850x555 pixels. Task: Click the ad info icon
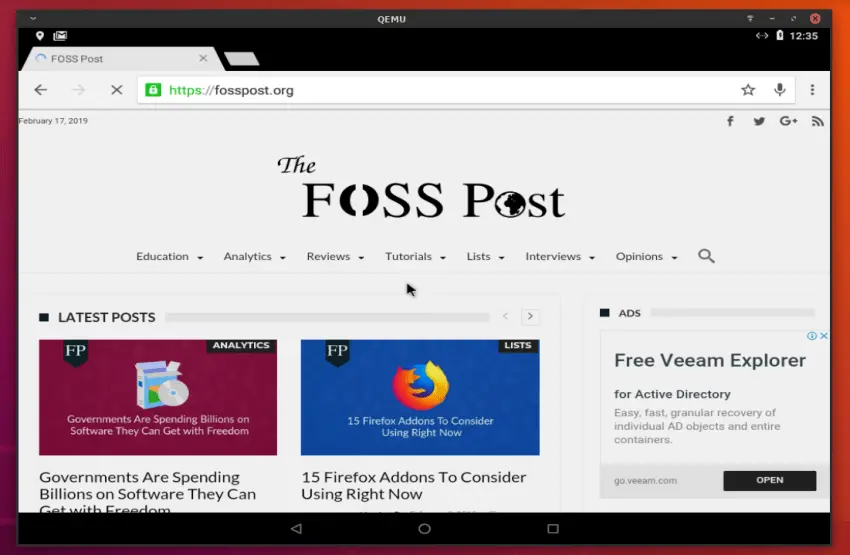(812, 336)
